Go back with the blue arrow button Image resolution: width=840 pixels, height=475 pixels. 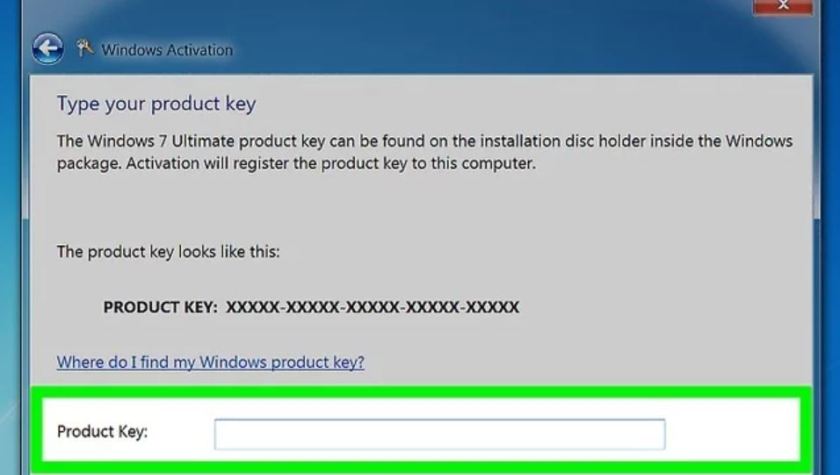click(48, 49)
